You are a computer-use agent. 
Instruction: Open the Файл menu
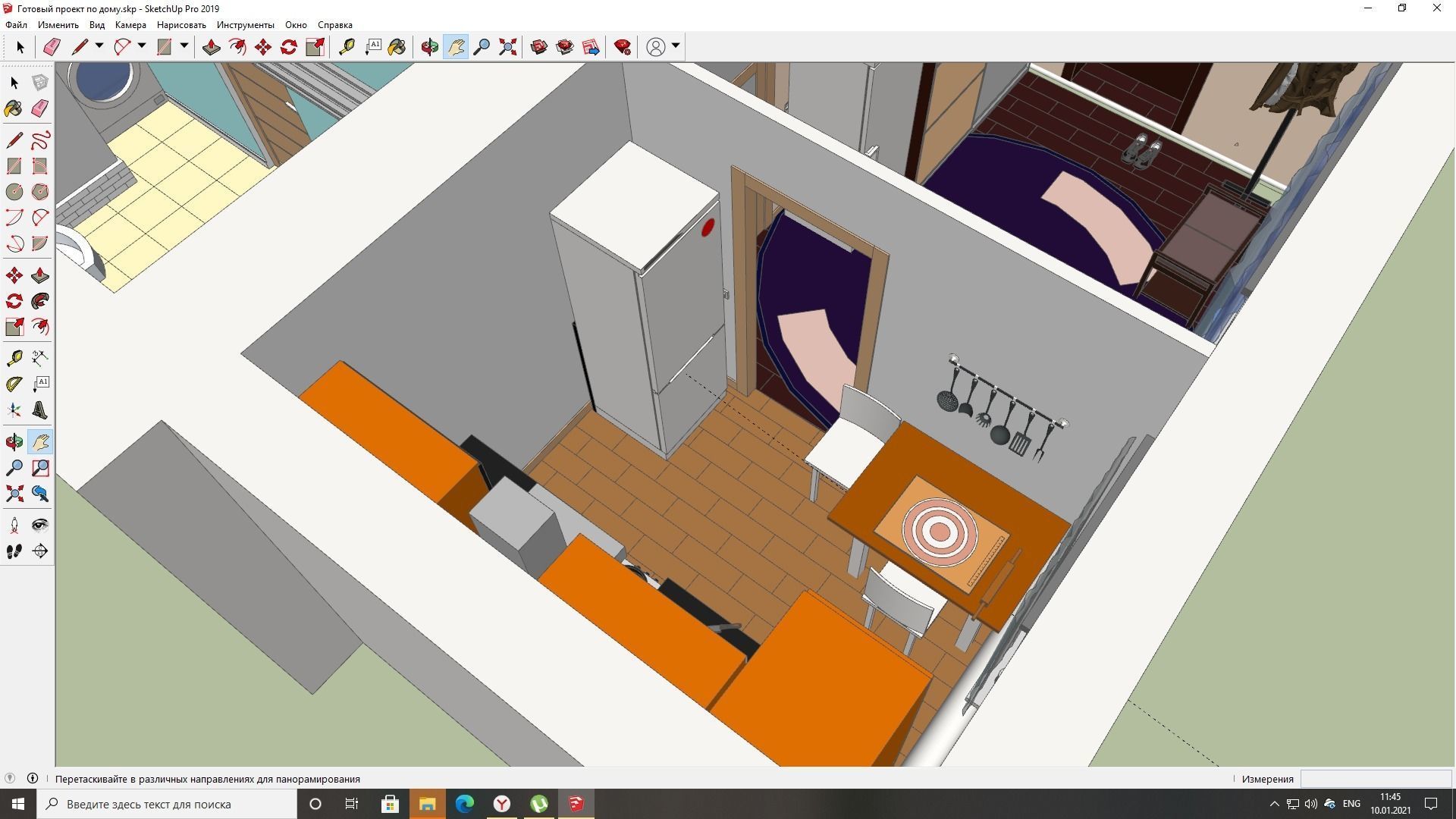coord(16,25)
